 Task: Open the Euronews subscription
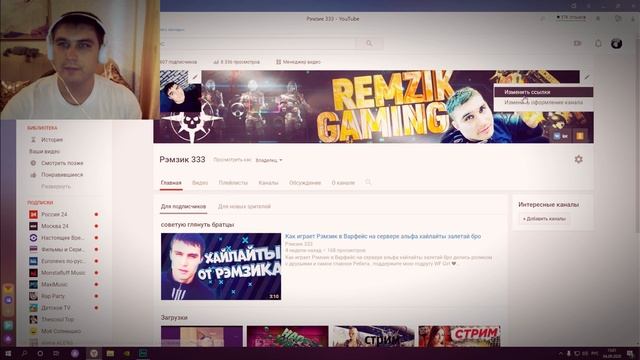point(63,261)
